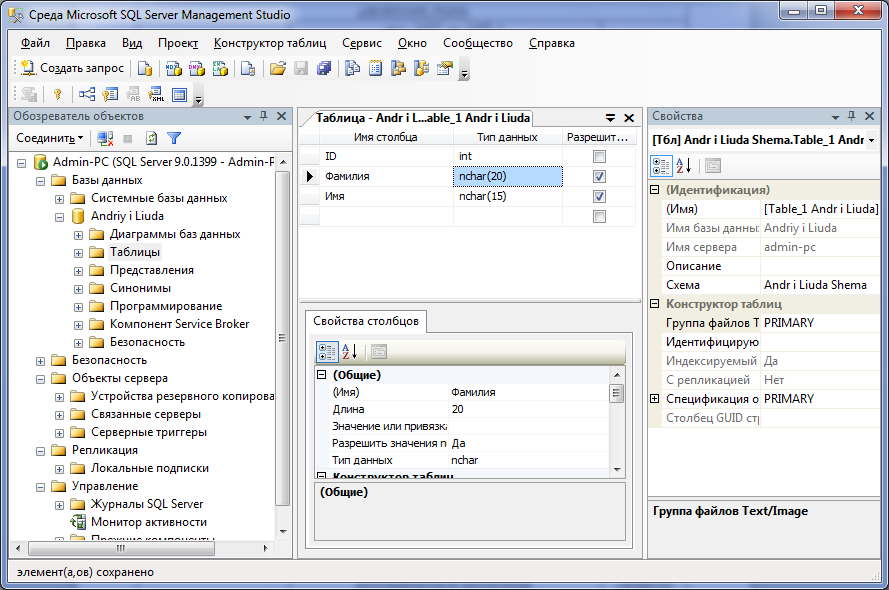The height and width of the screenshot is (590, 889).
Task: Open the Вид menu
Action: point(132,43)
